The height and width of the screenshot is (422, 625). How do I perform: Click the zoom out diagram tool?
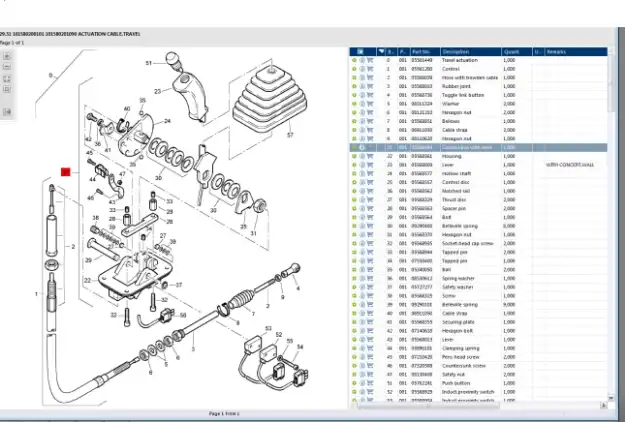(8, 68)
